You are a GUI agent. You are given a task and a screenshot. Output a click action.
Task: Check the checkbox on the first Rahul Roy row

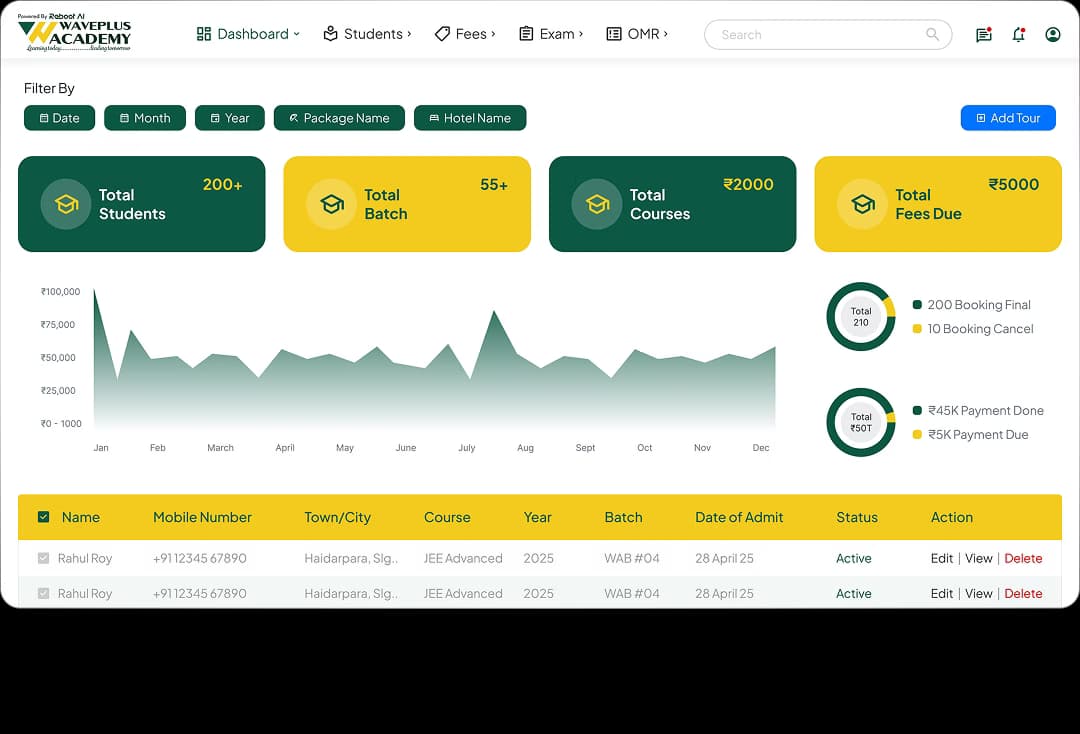pos(43,558)
